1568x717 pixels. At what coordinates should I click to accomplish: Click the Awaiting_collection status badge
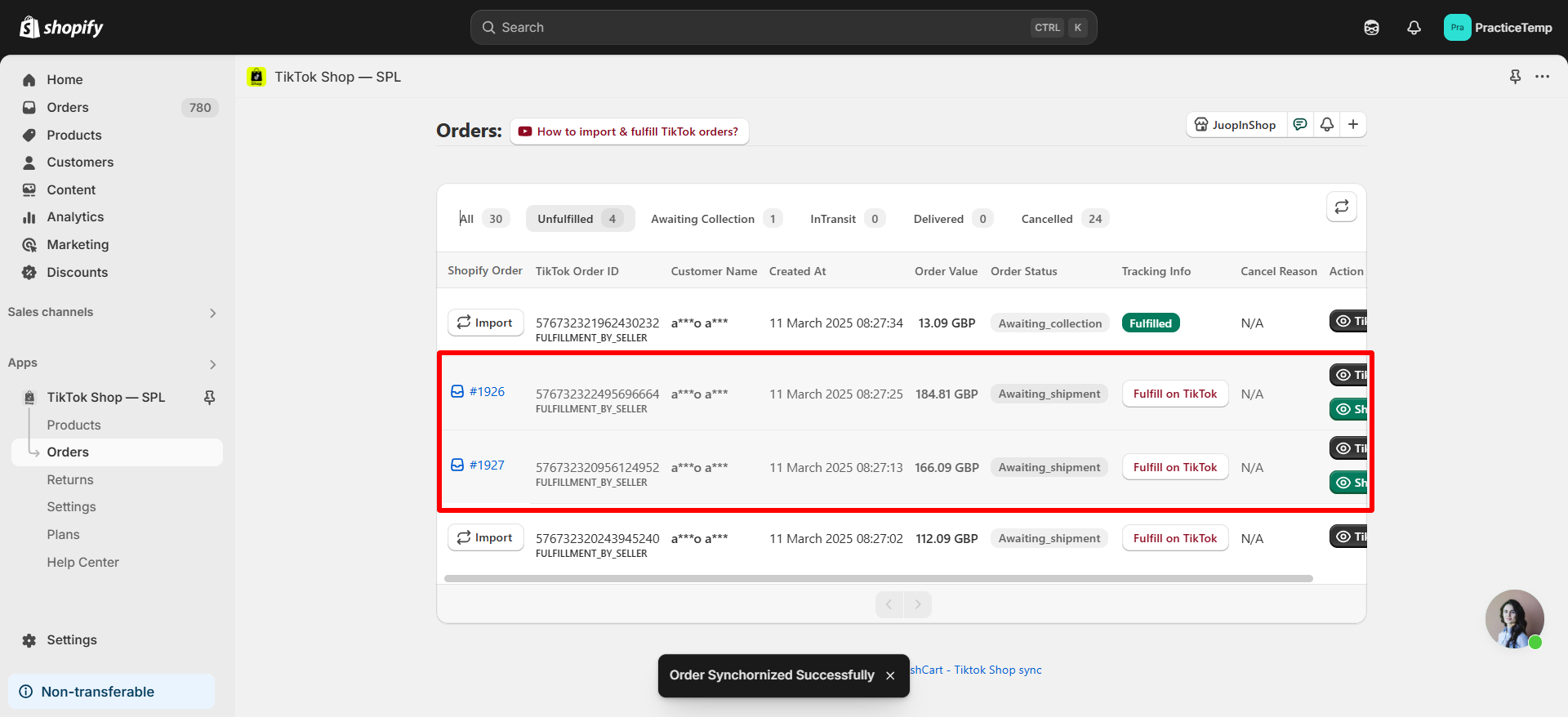pos(1049,323)
